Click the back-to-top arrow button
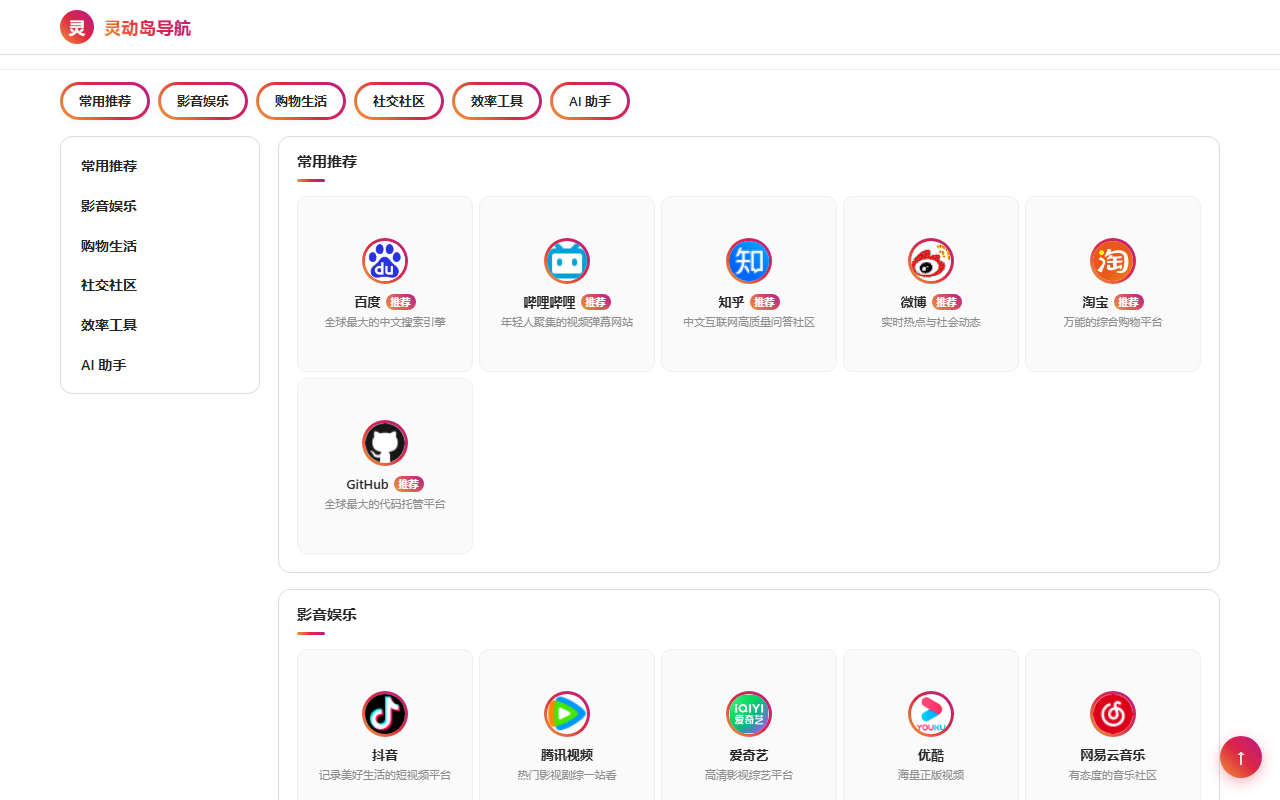This screenshot has height=800, width=1280. 1241,757
